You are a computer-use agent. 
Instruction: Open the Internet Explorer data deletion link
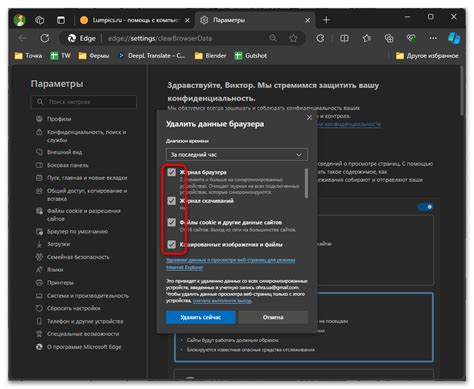pyautogui.click(x=230, y=264)
